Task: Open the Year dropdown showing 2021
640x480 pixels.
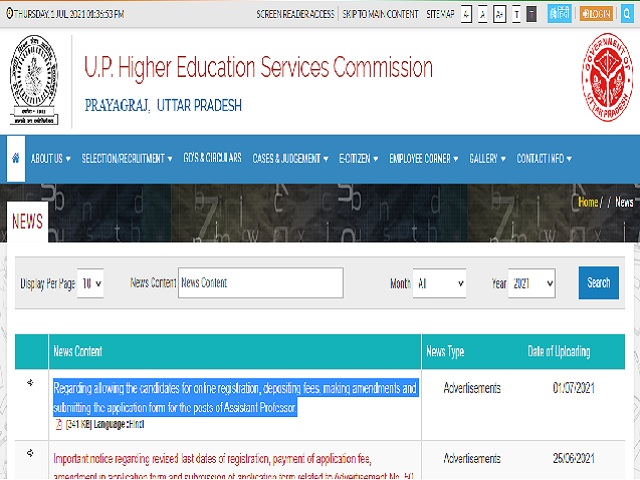Action: coord(531,283)
